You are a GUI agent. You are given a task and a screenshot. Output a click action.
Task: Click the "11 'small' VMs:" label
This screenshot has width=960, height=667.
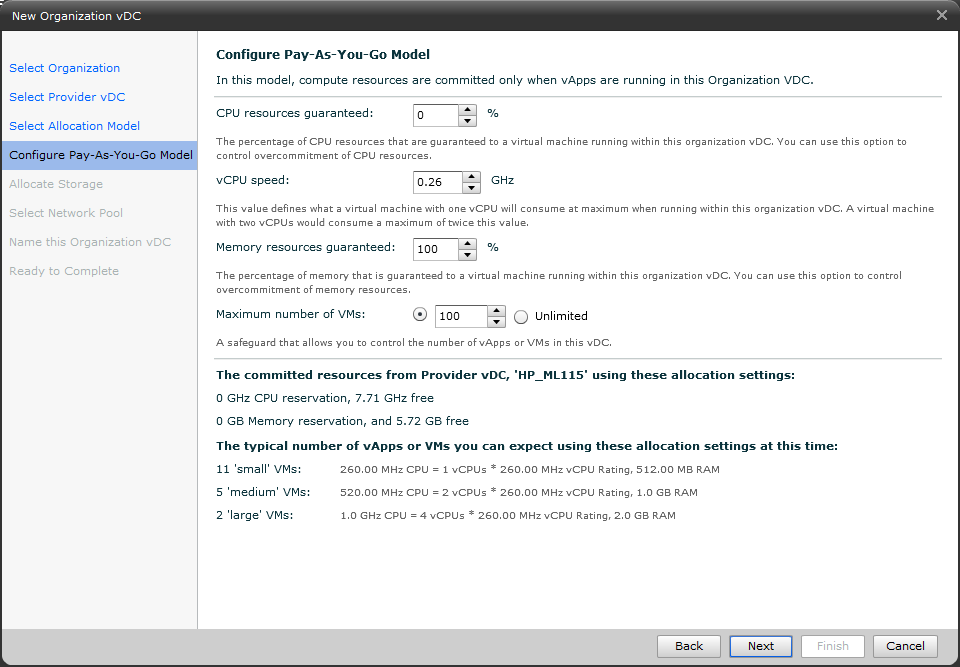click(258, 469)
